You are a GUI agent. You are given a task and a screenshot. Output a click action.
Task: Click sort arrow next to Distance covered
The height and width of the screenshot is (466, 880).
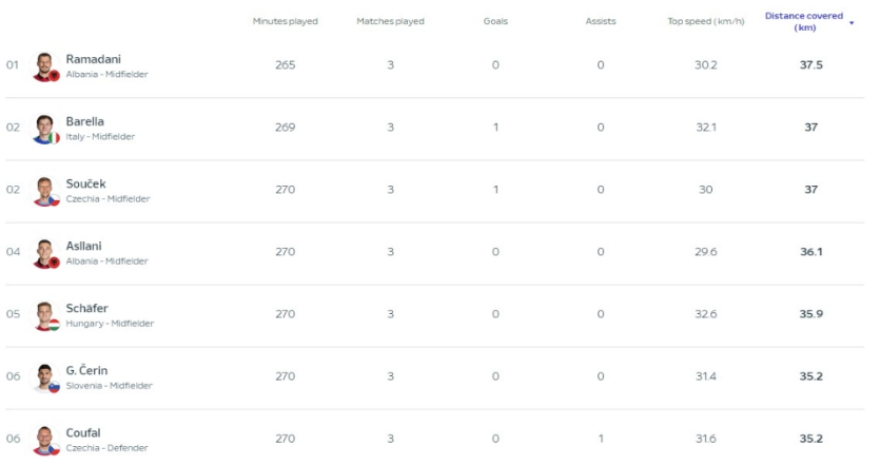pos(851,22)
